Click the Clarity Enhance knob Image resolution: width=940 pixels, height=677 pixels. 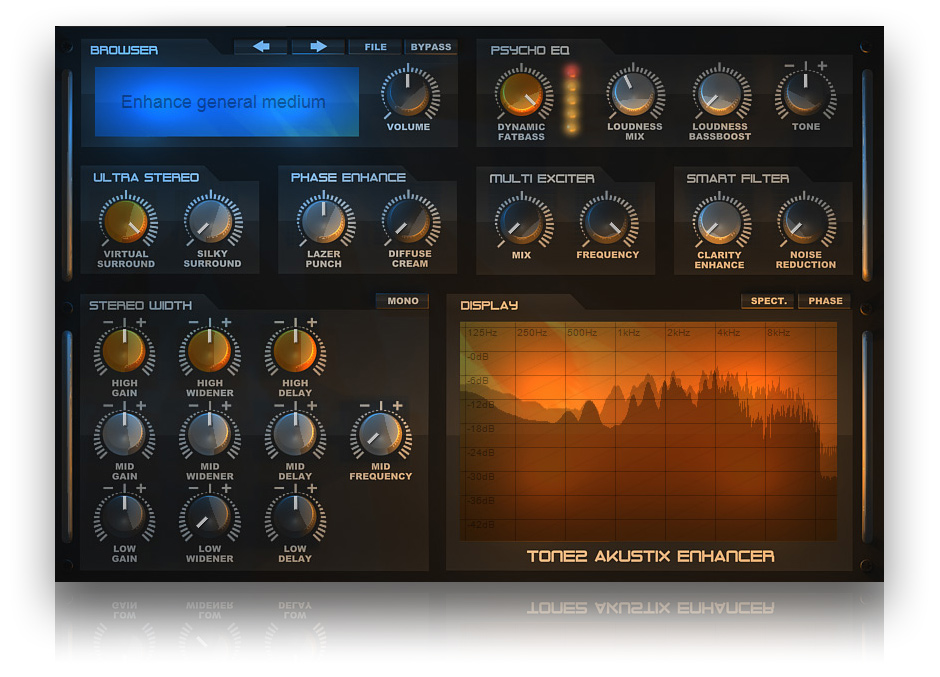click(x=719, y=221)
